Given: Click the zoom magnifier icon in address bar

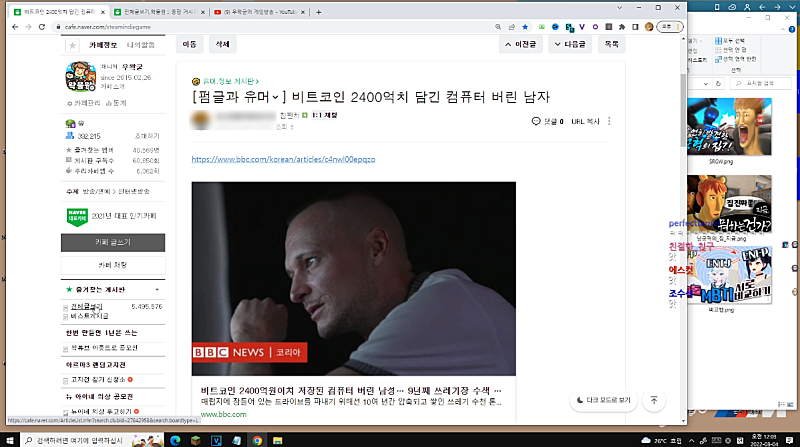Looking at the screenshot, I should point(498,27).
